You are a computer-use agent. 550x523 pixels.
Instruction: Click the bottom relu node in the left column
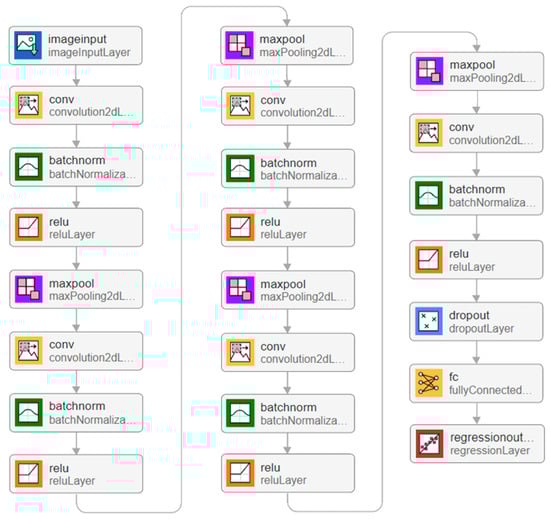tap(76, 474)
